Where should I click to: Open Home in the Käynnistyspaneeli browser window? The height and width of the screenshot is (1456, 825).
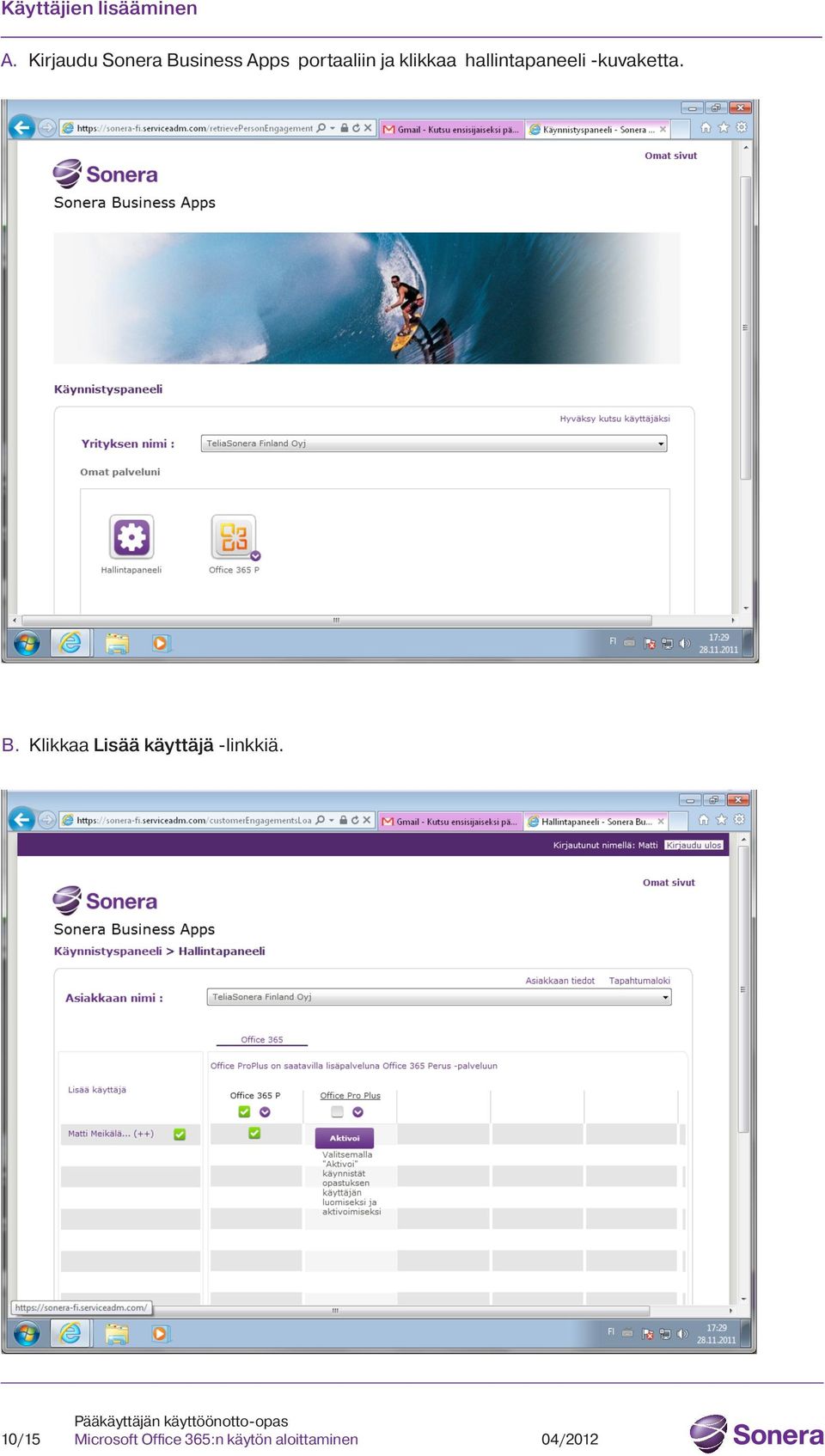[x=706, y=127]
